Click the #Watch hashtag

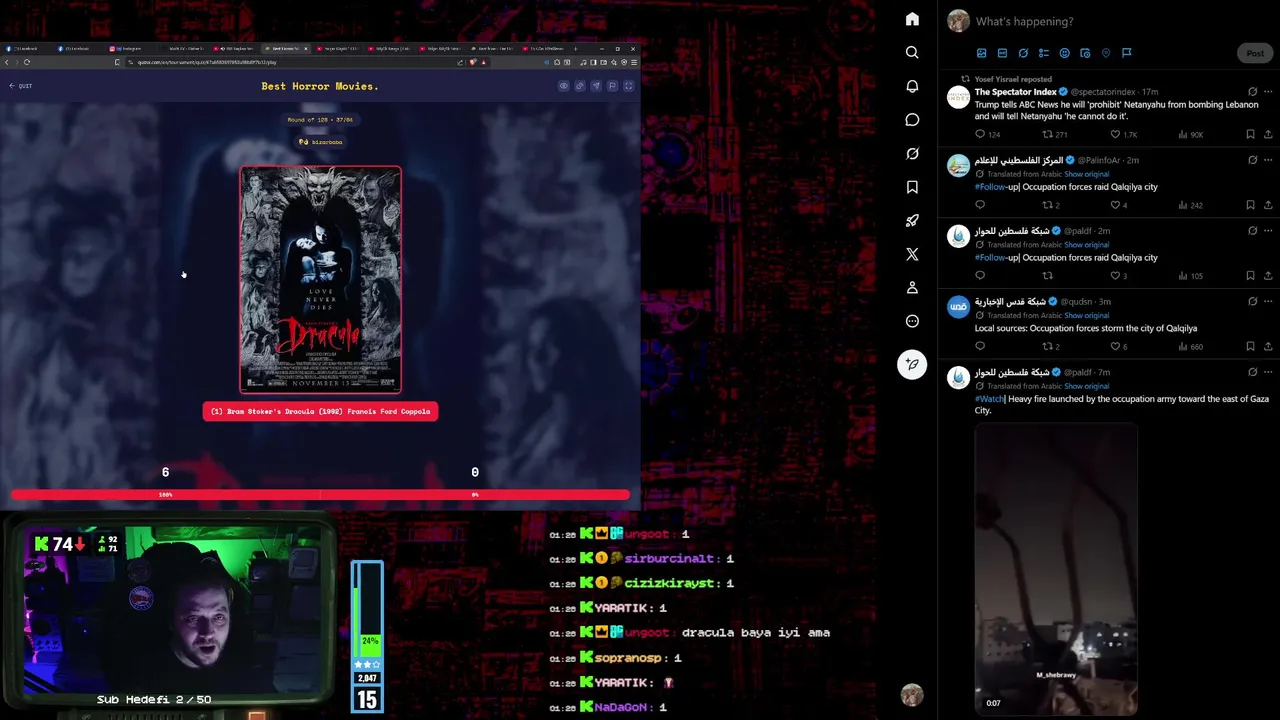990,399
